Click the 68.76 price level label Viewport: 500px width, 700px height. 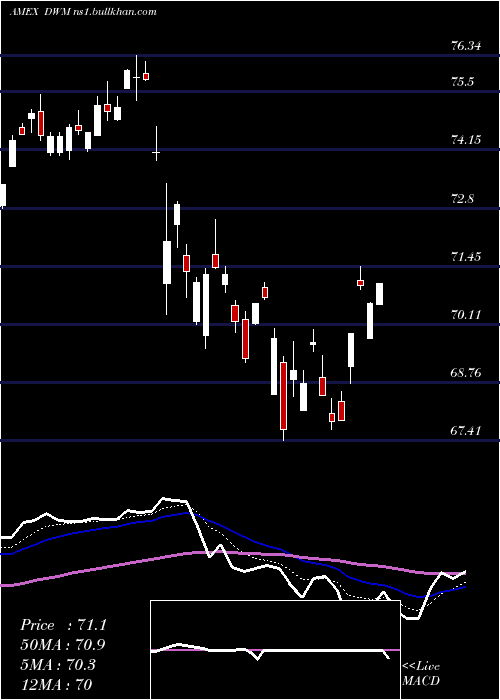pyautogui.click(x=467, y=373)
